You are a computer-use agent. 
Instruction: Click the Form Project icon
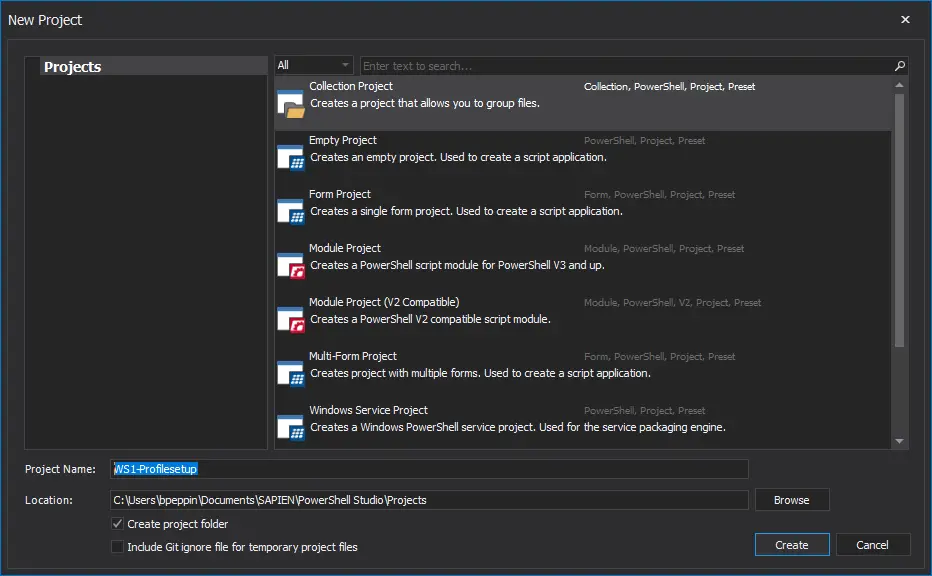(x=291, y=212)
